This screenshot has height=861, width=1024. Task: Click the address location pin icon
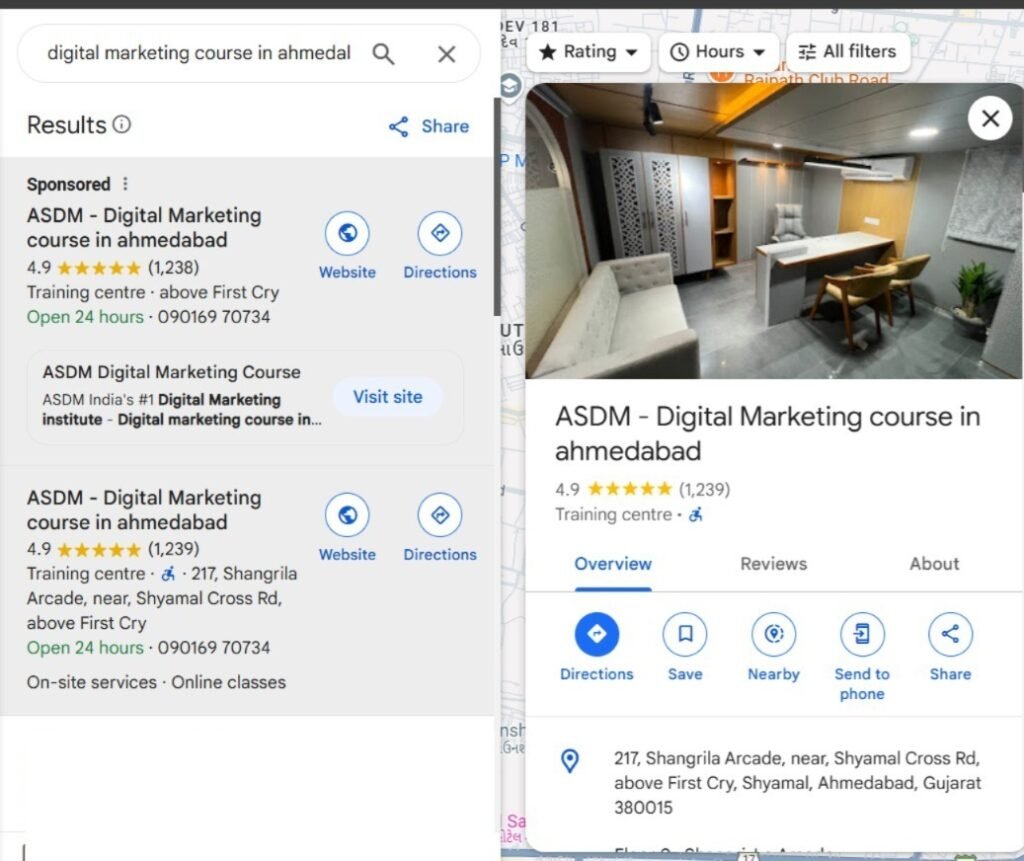click(570, 760)
